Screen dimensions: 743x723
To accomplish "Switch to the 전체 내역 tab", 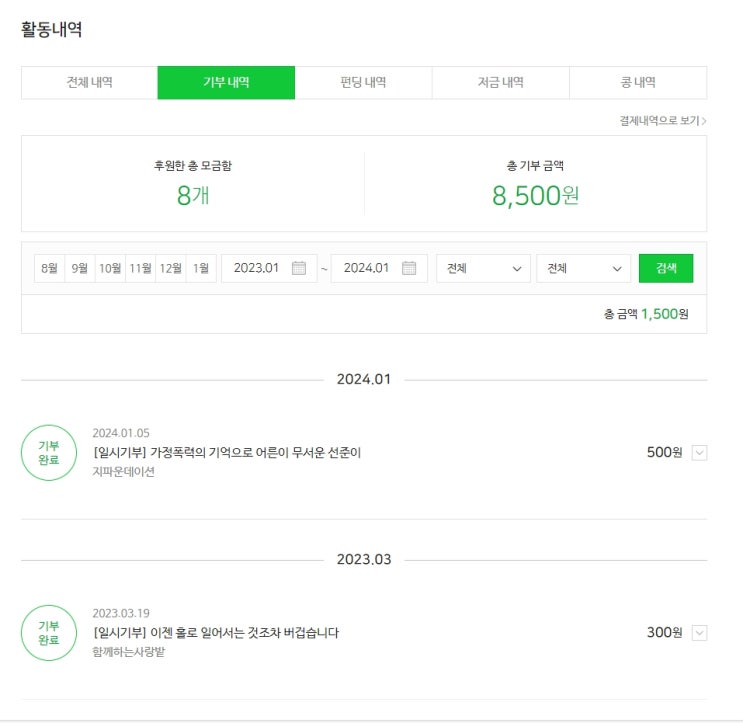I will point(89,83).
